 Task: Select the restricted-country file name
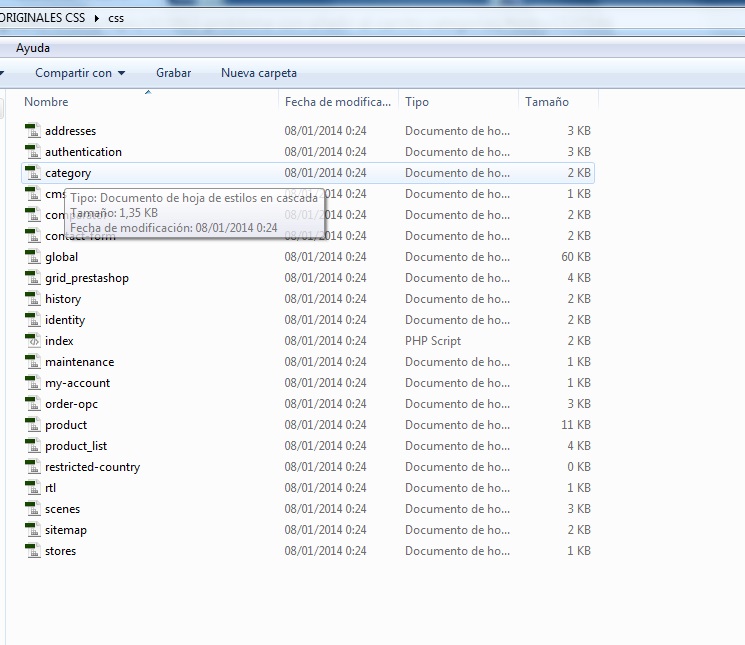tap(93, 467)
